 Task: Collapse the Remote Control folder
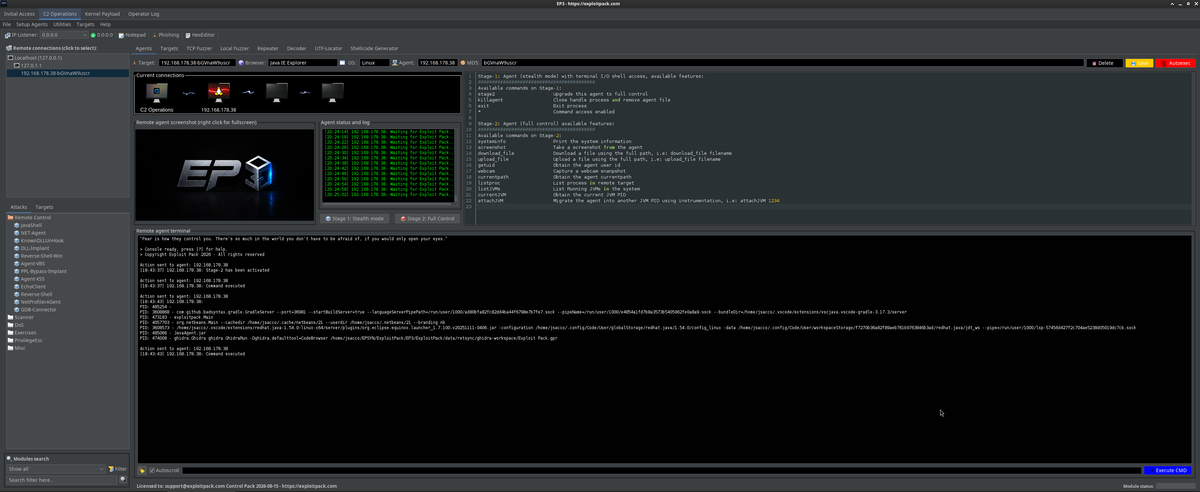(27, 217)
